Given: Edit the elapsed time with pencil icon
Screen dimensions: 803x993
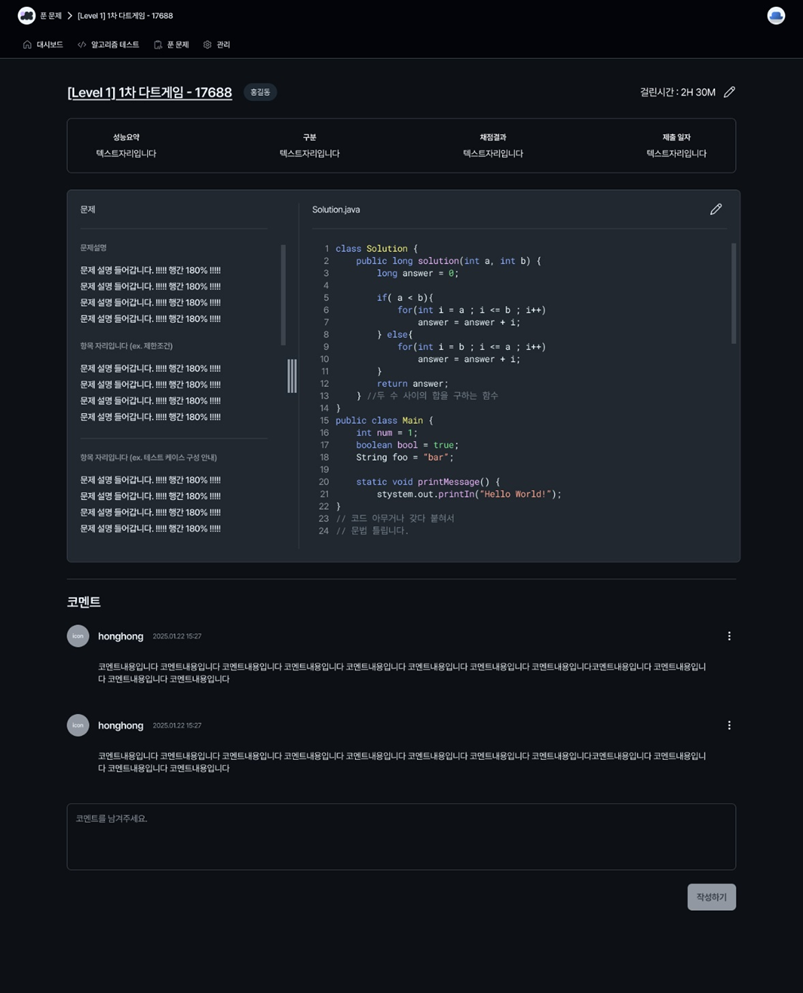Looking at the screenshot, I should tap(730, 92).
